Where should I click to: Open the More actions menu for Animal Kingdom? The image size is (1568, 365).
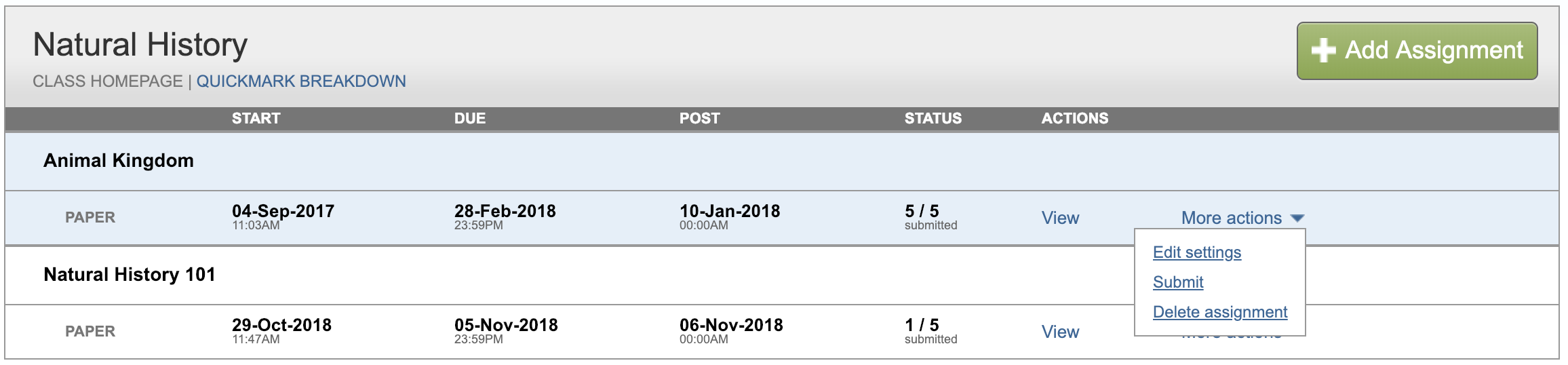[1242, 218]
